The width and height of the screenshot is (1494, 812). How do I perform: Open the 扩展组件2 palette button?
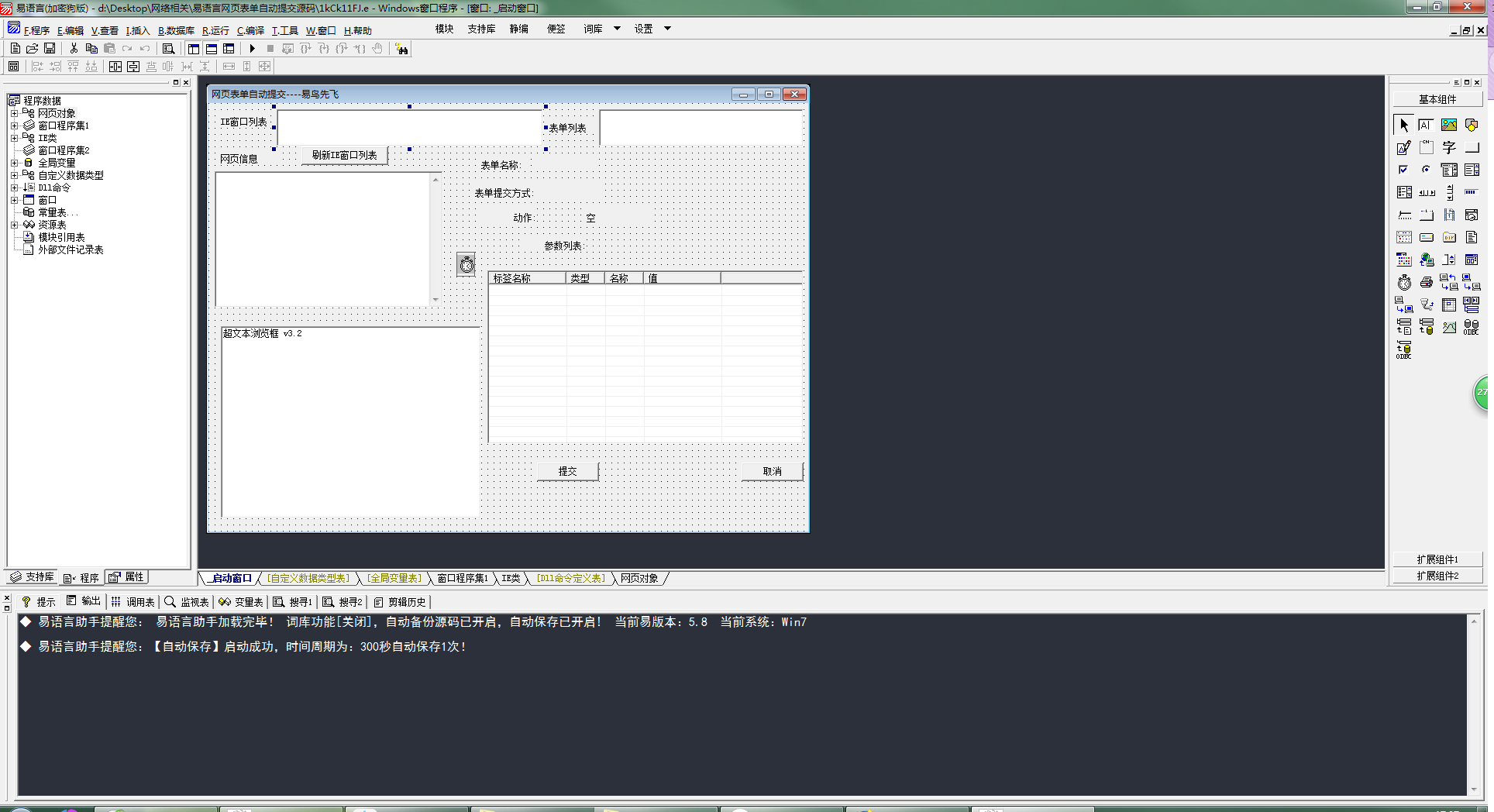tap(1437, 576)
